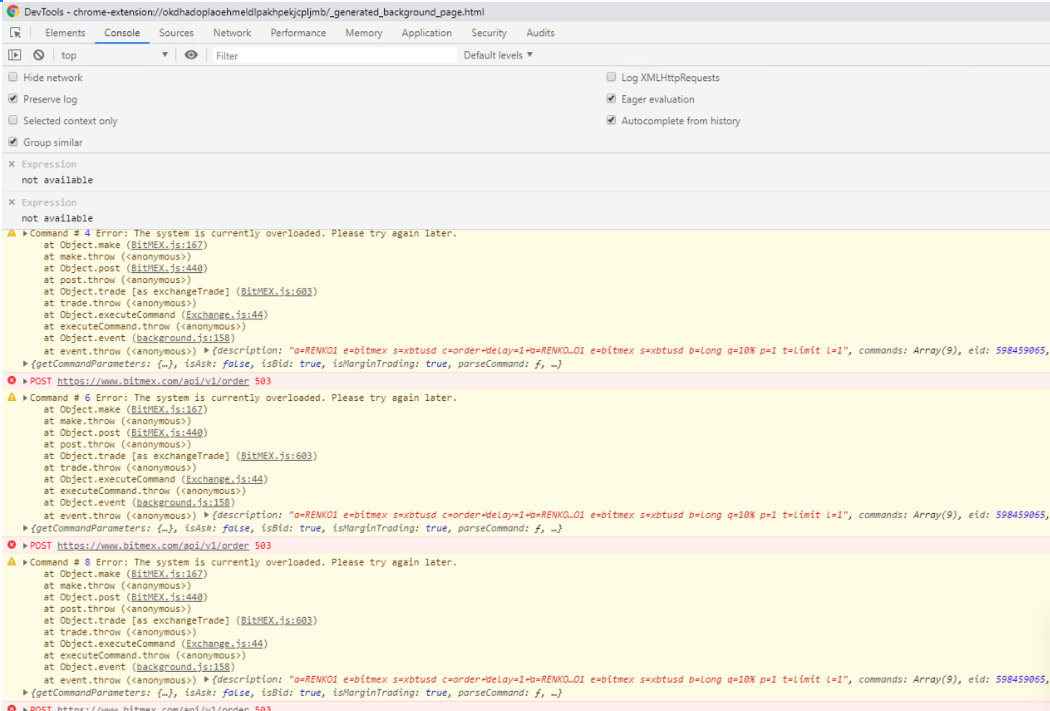
Task: Open BitMEX.js:167 link in Command 4 stack
Action: coord(168,245)
